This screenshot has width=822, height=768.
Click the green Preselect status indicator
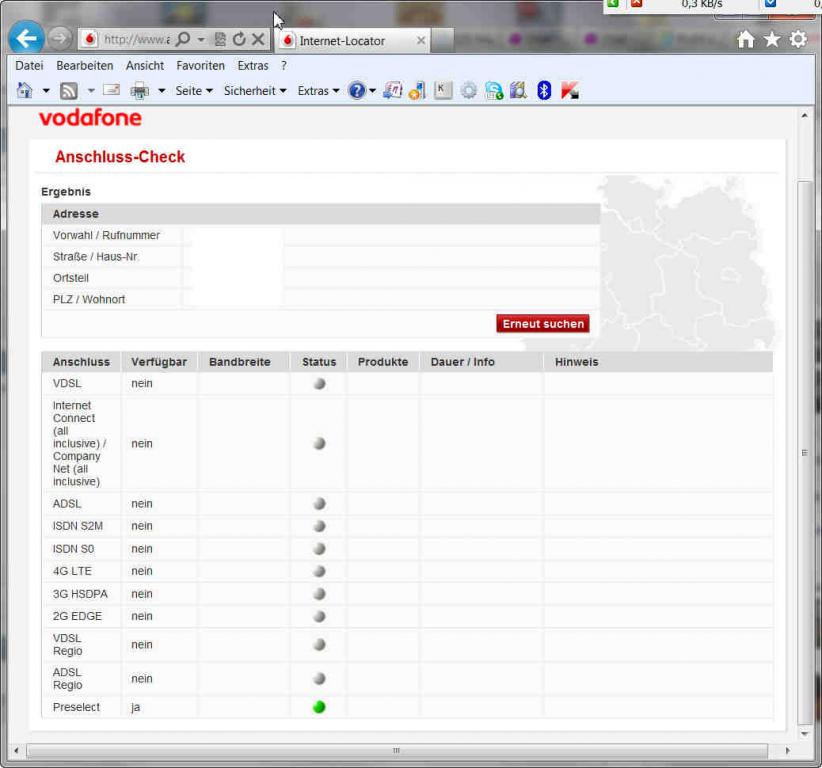click(x=319, y=707)
